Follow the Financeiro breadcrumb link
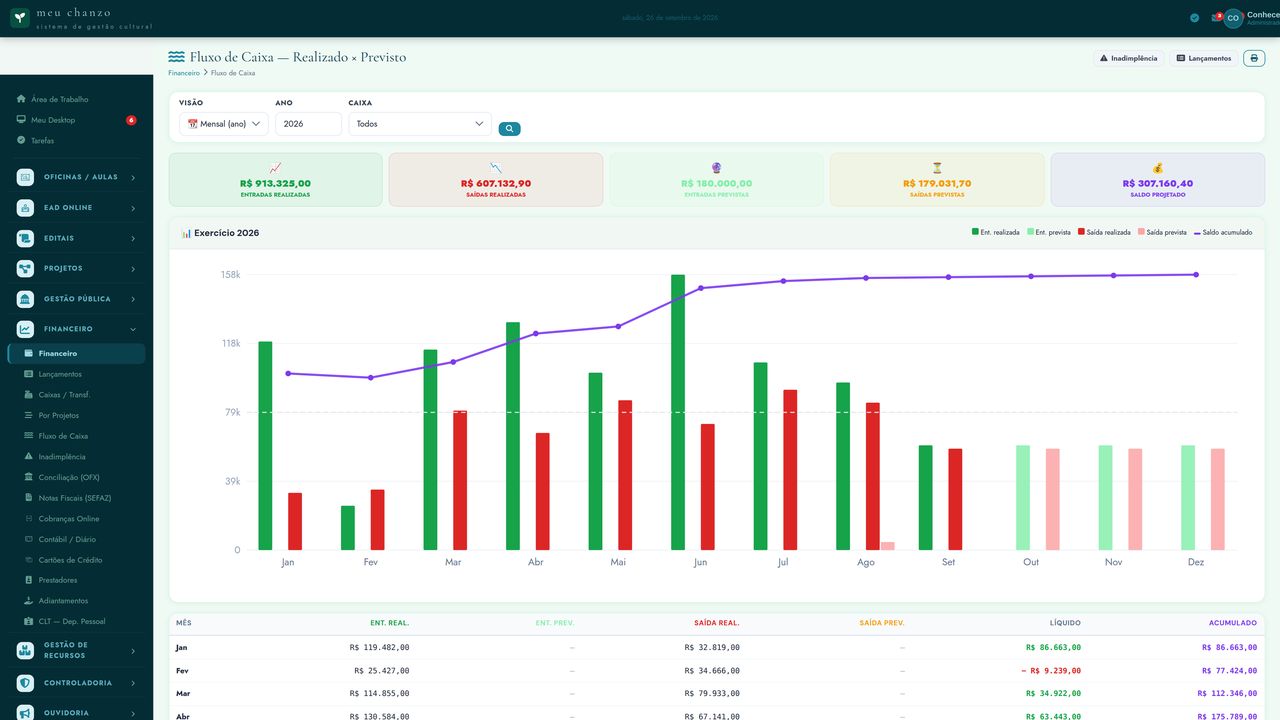The image size is (1280, 720). click(x=184, y=73)
